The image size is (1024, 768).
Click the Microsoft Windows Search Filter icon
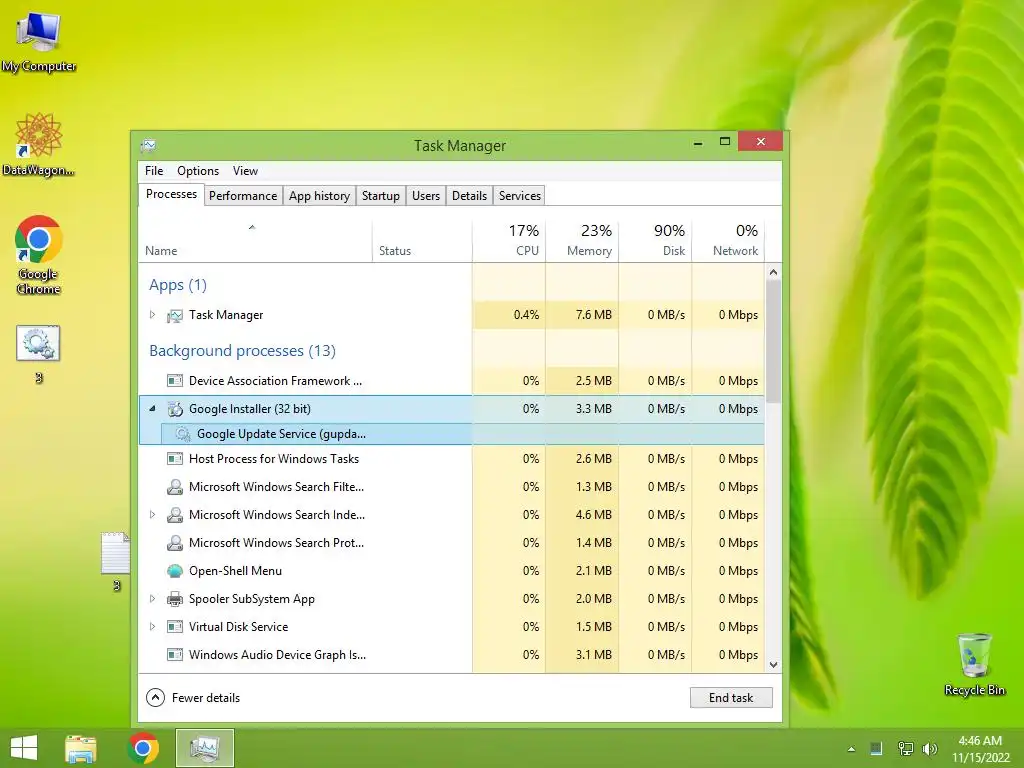[x=174, y=487]
